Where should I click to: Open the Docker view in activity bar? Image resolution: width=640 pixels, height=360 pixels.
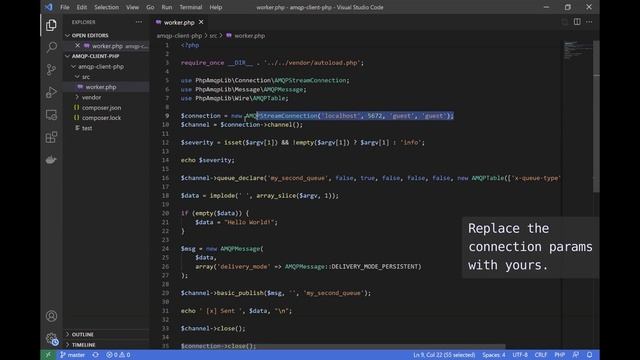click(x=51, y=160)
